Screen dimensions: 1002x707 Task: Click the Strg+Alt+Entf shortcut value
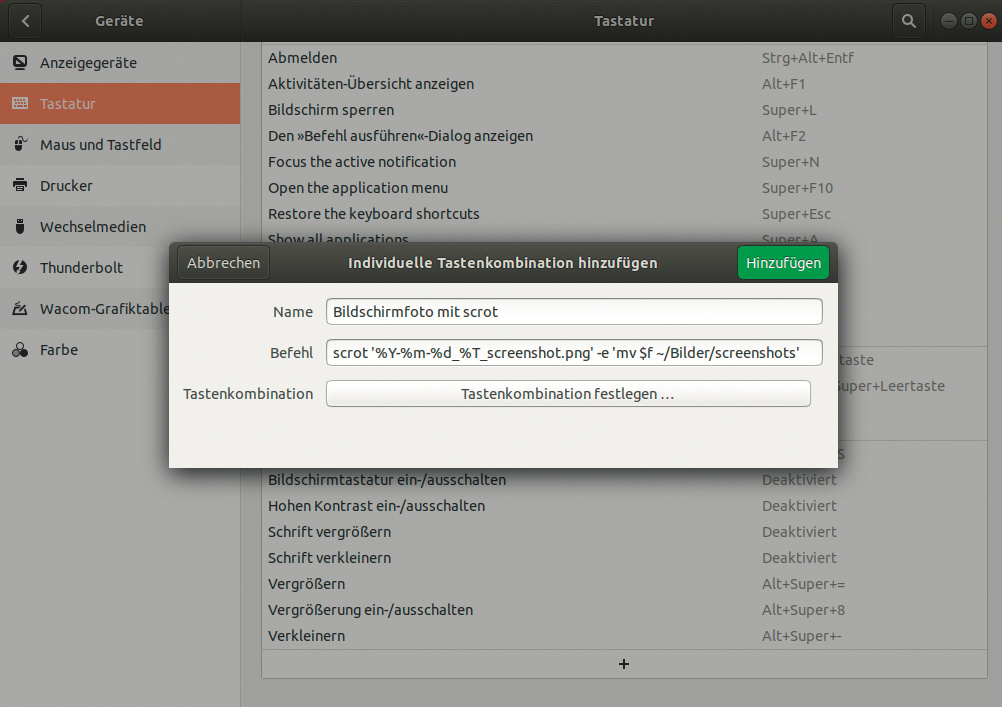[x=807, y=58]
